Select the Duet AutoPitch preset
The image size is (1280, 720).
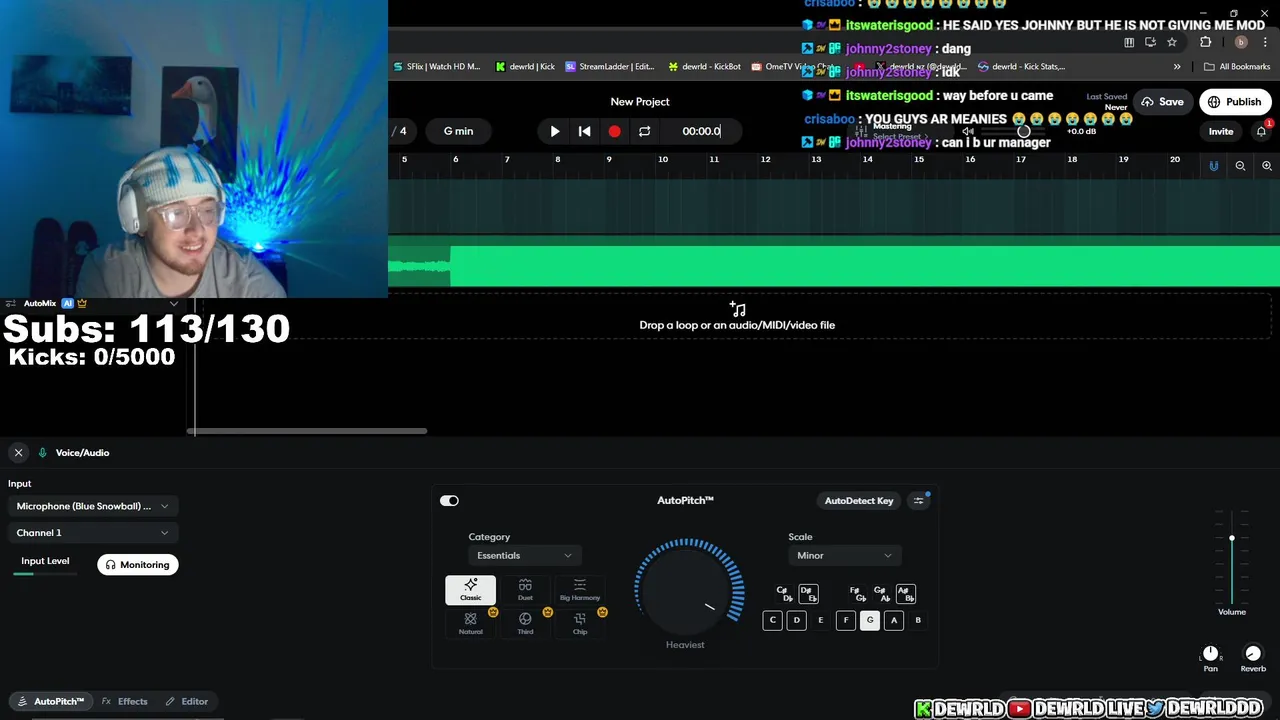[x=525, y=590]
